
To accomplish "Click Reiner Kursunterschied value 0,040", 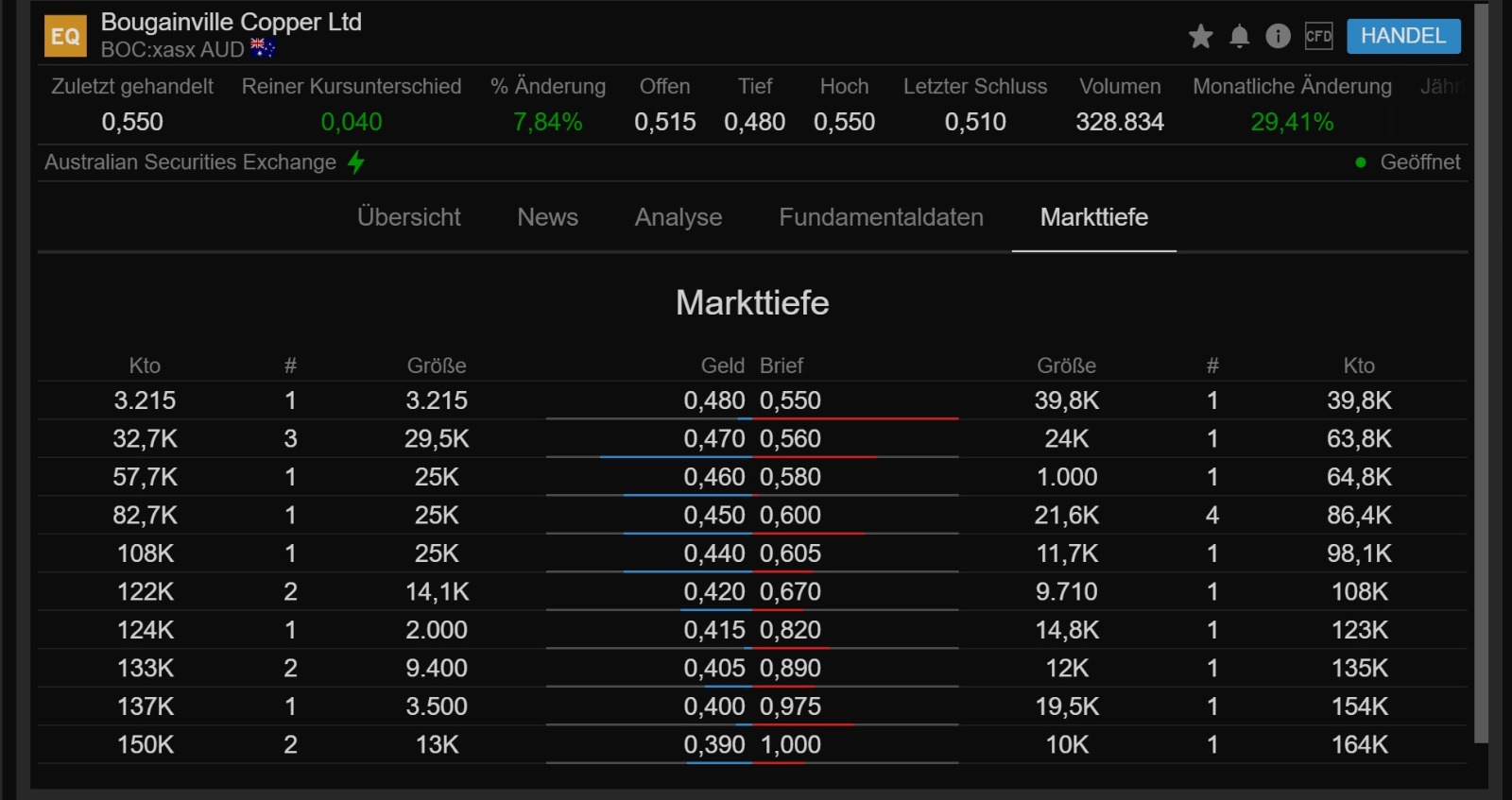I will [x=352, y=122].
